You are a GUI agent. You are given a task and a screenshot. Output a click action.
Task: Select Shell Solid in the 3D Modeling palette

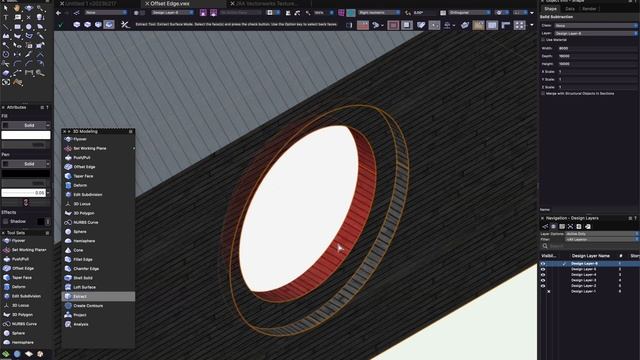tap(98, 278)
